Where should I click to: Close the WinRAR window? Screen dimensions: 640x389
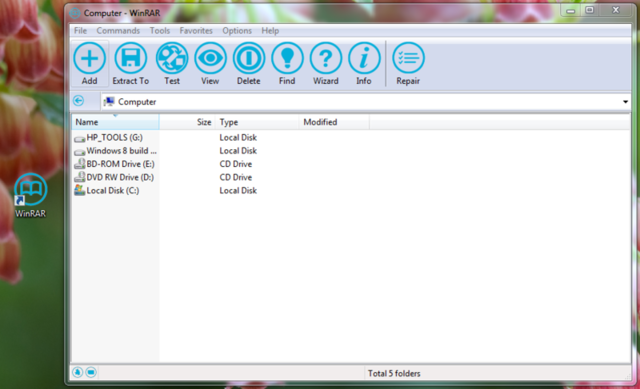[x=616, y=11]
